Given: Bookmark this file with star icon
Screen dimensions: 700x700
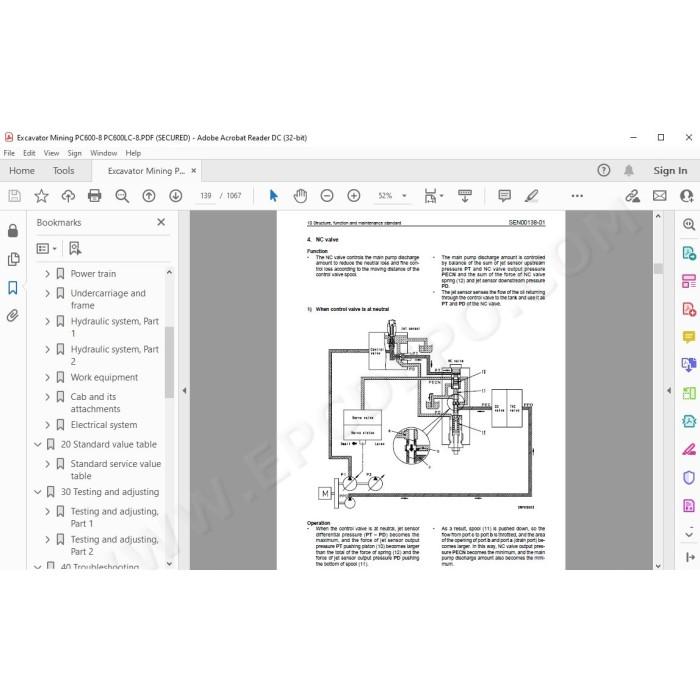Looking at the screenshot, I should [41, 196].
